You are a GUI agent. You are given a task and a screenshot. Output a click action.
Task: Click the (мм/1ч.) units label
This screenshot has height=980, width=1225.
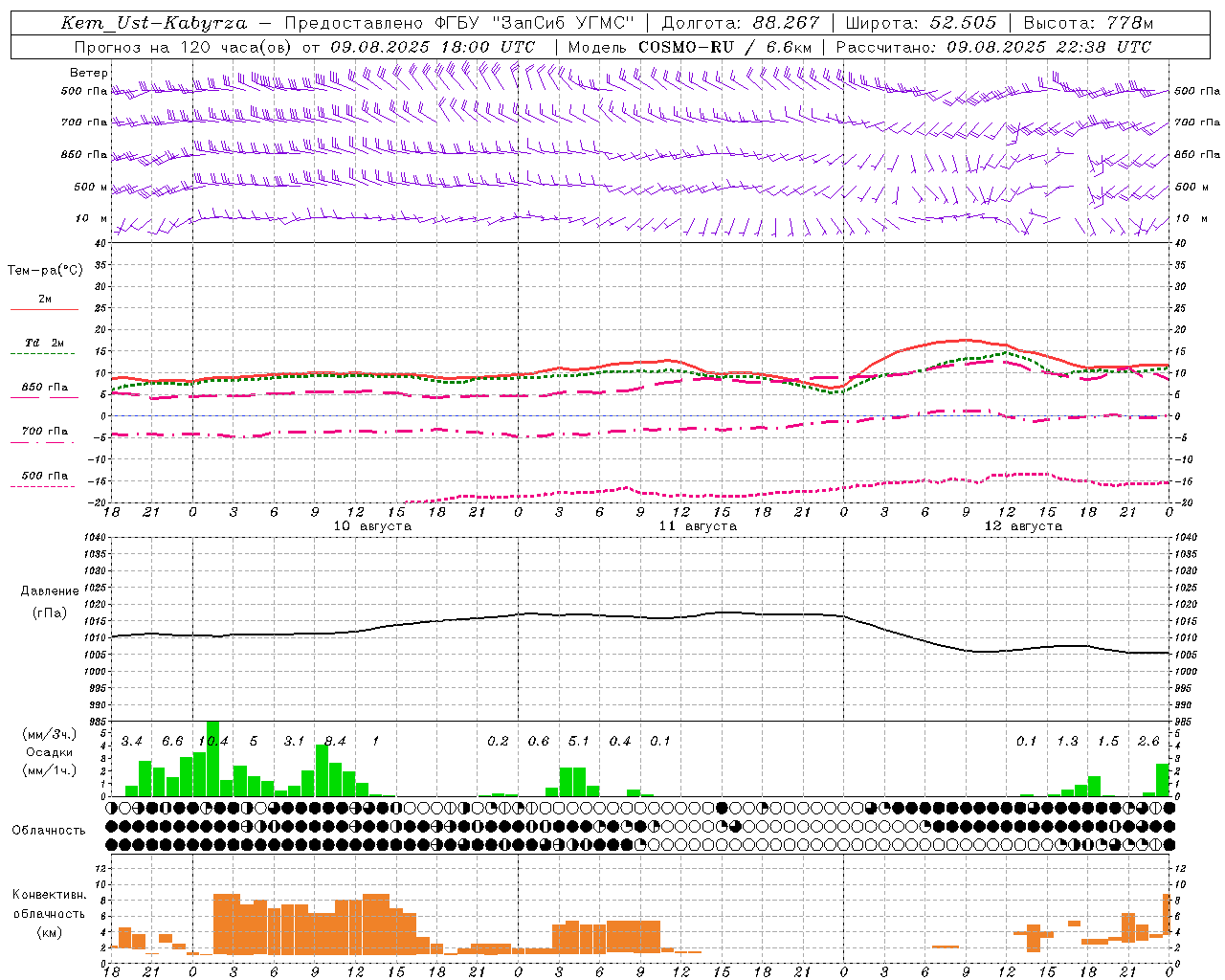pyautogui.click(x=50, y=769)
